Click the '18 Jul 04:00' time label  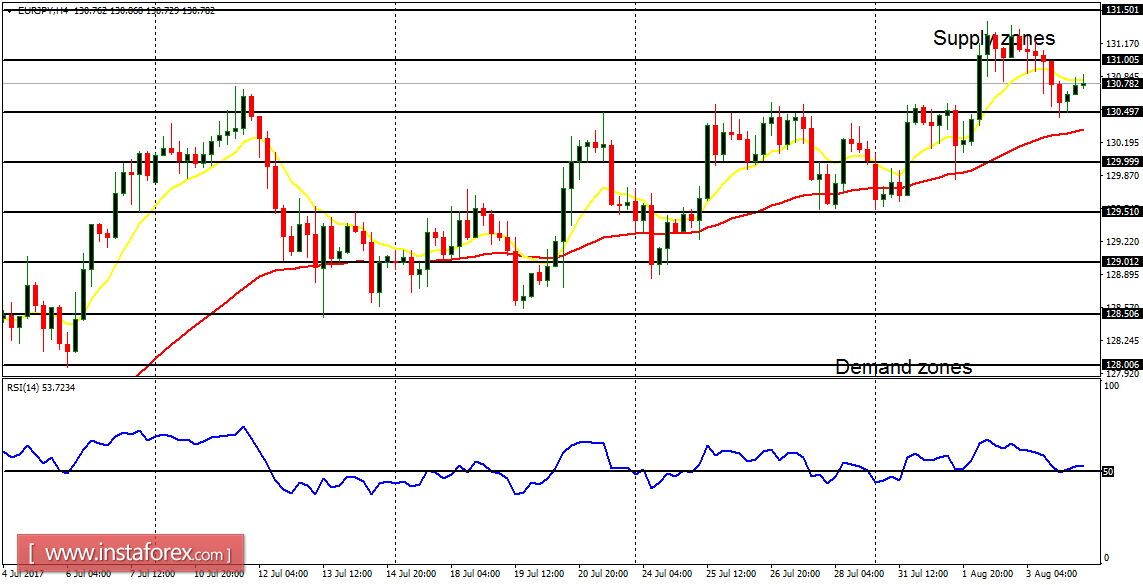[475, 574]
